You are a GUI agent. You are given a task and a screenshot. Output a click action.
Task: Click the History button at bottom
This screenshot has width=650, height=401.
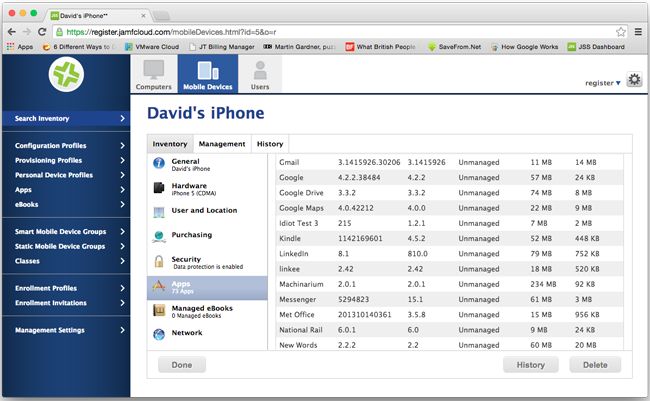click(531, 365)
